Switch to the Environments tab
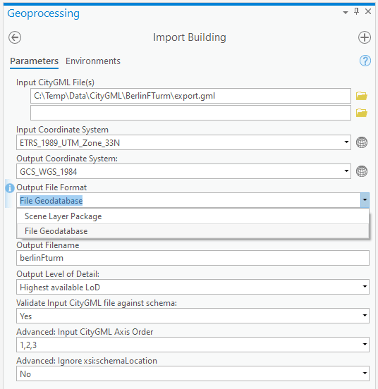 [93, 61]
